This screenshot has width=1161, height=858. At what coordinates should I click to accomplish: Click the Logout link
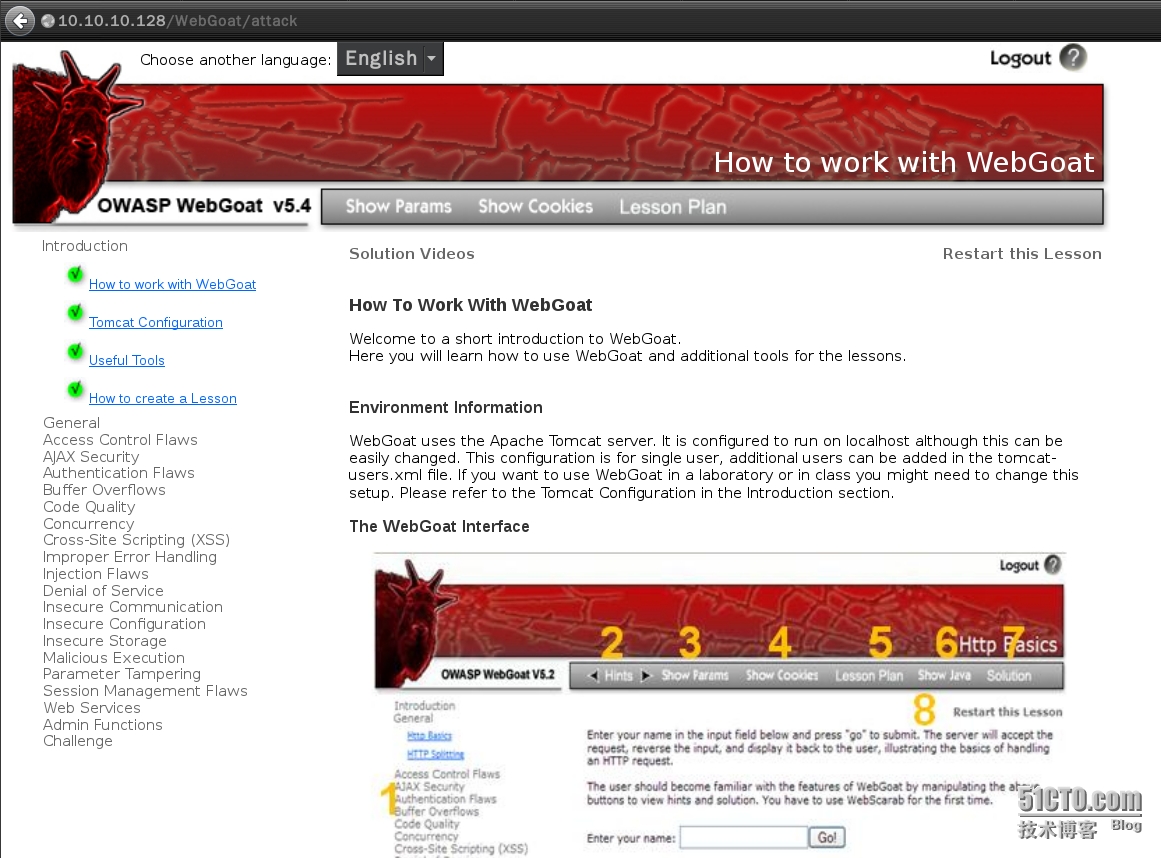tap(1020, 58)
